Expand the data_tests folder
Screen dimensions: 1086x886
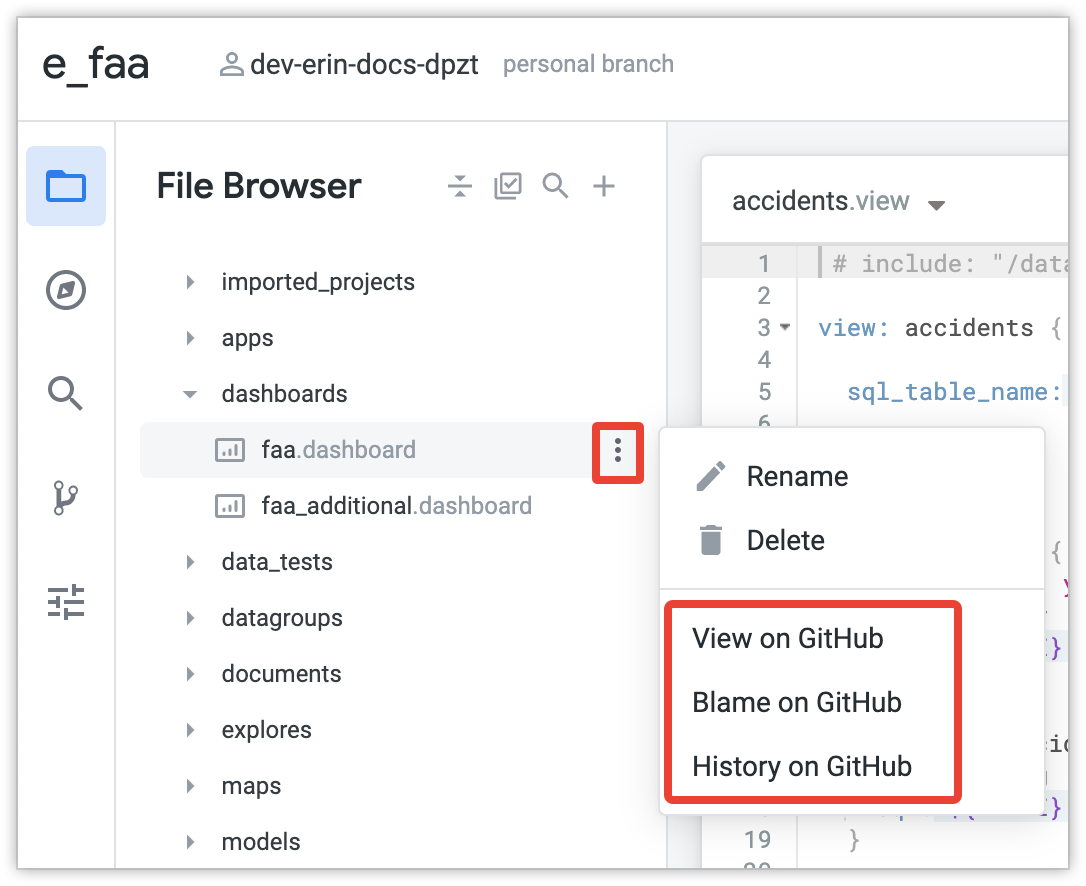[x=190, y=562]
